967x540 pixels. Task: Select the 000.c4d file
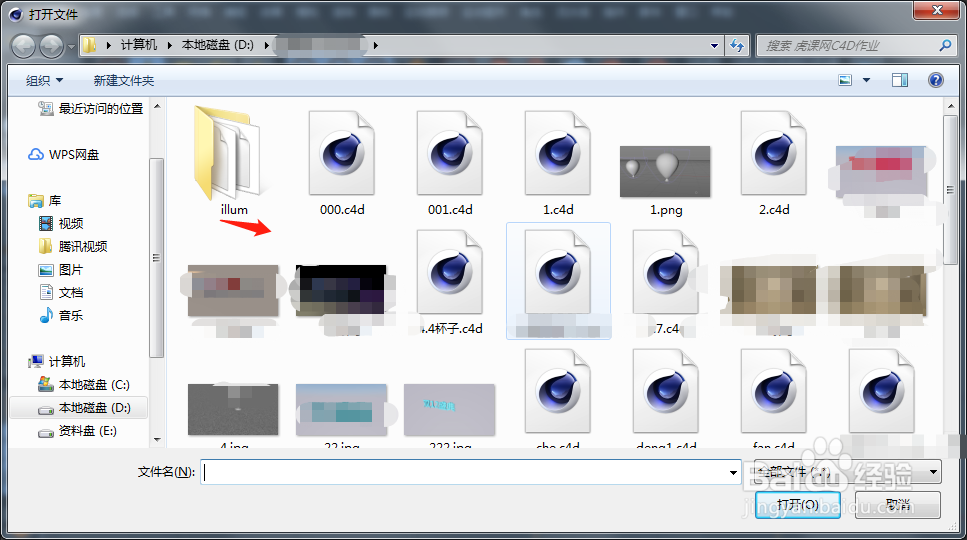(342, 163)
